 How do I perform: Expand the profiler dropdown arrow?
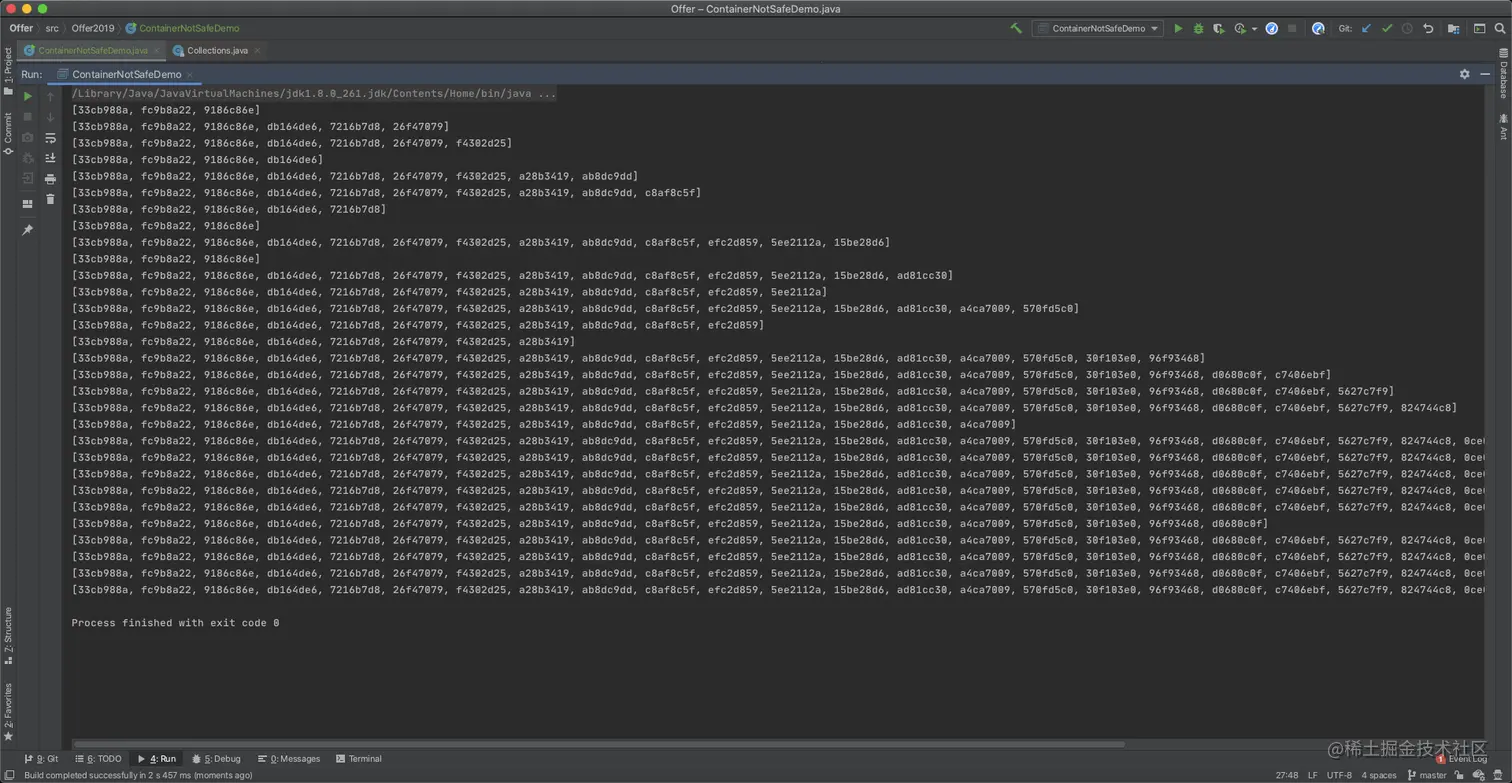(1254, 29)
